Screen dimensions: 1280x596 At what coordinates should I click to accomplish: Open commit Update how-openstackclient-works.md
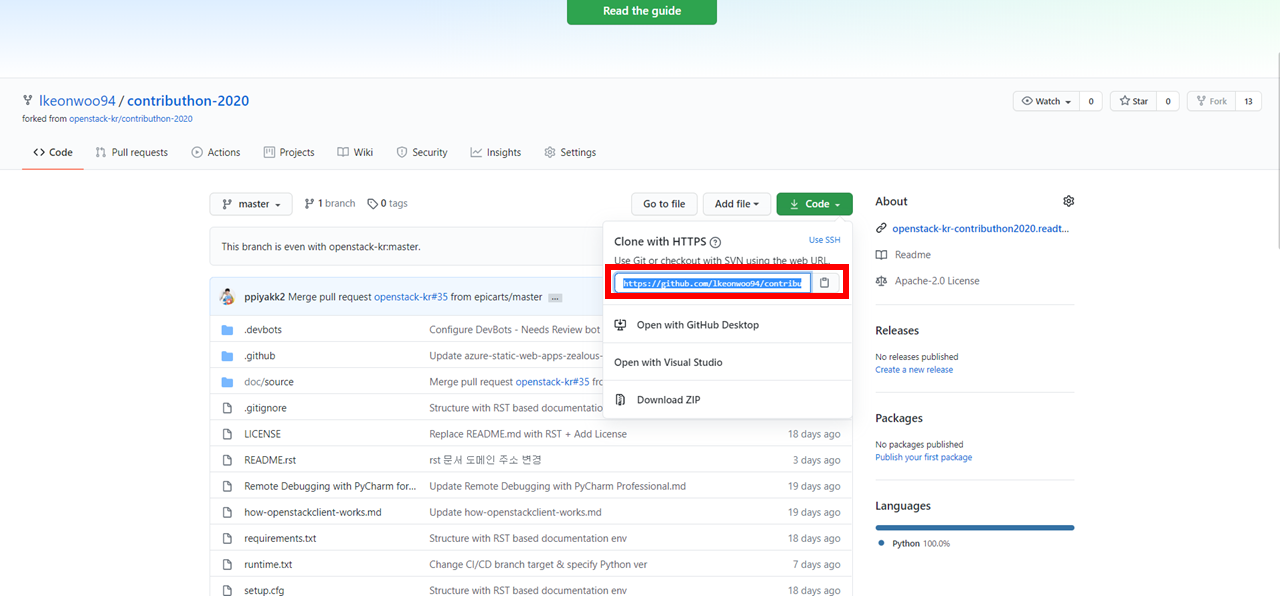coord(515,512)
